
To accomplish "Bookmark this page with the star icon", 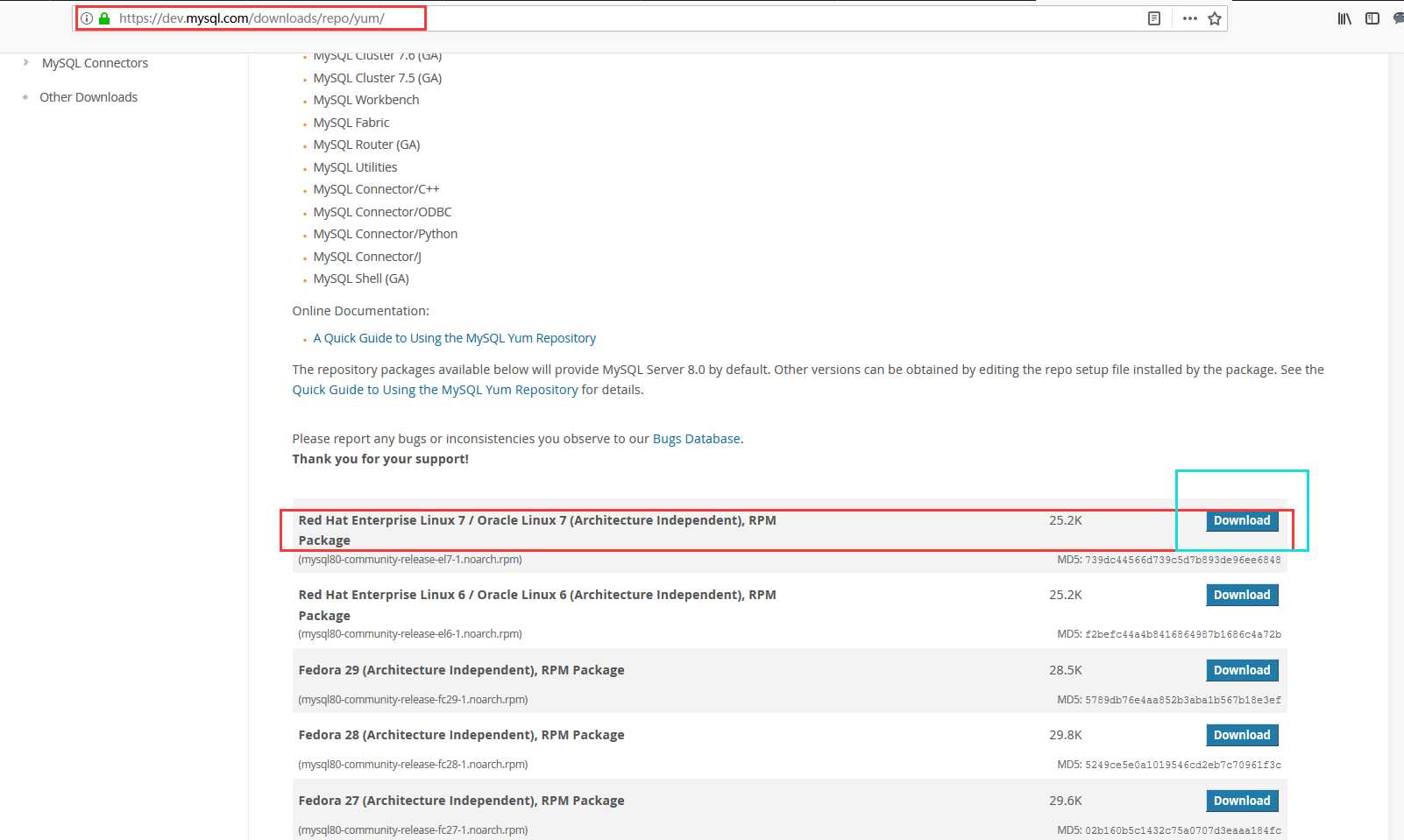I will click(x=1215, y=18).
